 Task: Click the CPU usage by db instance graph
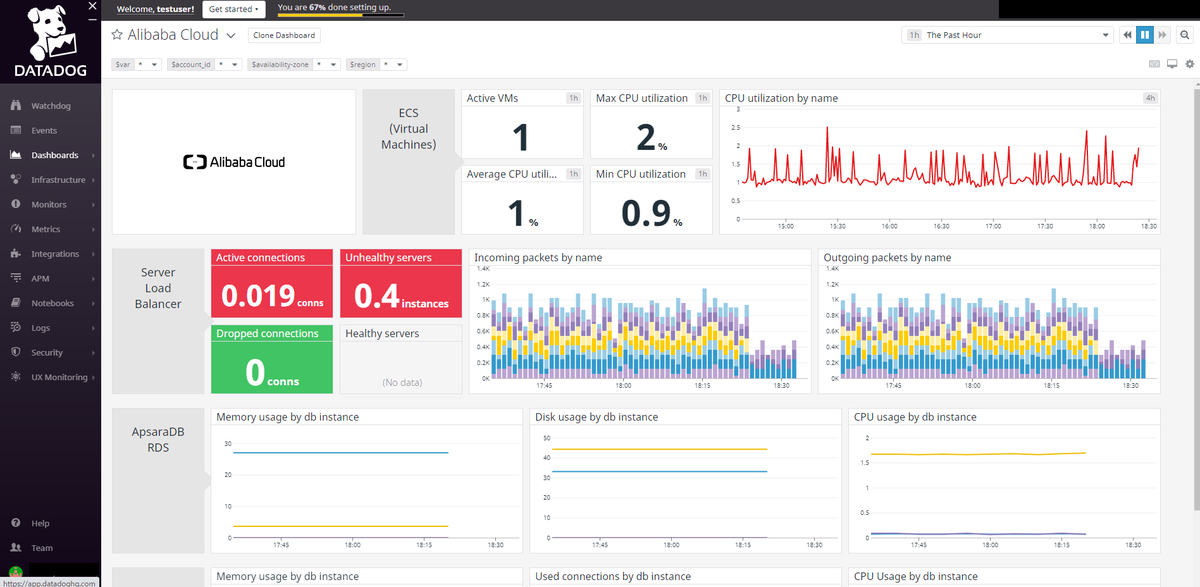point(1005,480)
